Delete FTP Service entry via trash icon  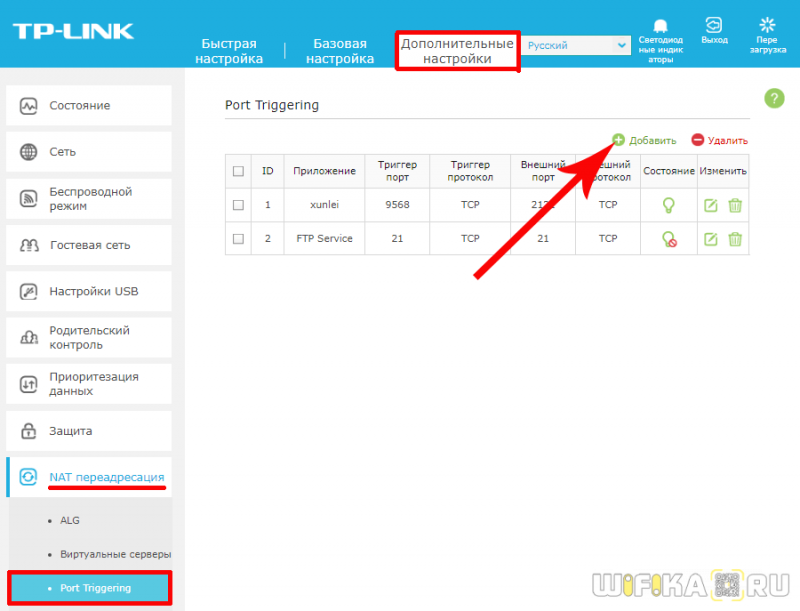pyautogui.click(x=735, y=239)
